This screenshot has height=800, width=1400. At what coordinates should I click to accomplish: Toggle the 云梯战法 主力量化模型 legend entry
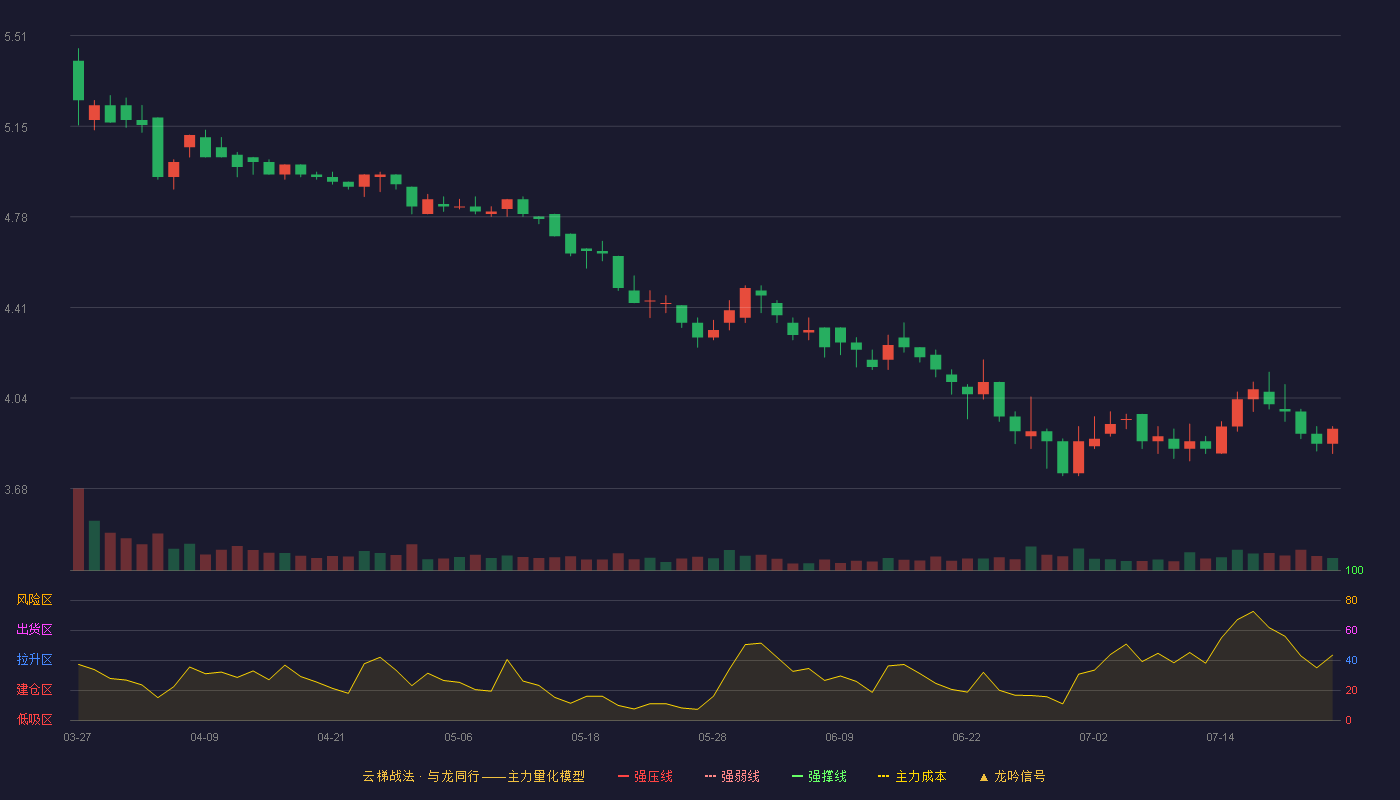[x=474, y=776]
